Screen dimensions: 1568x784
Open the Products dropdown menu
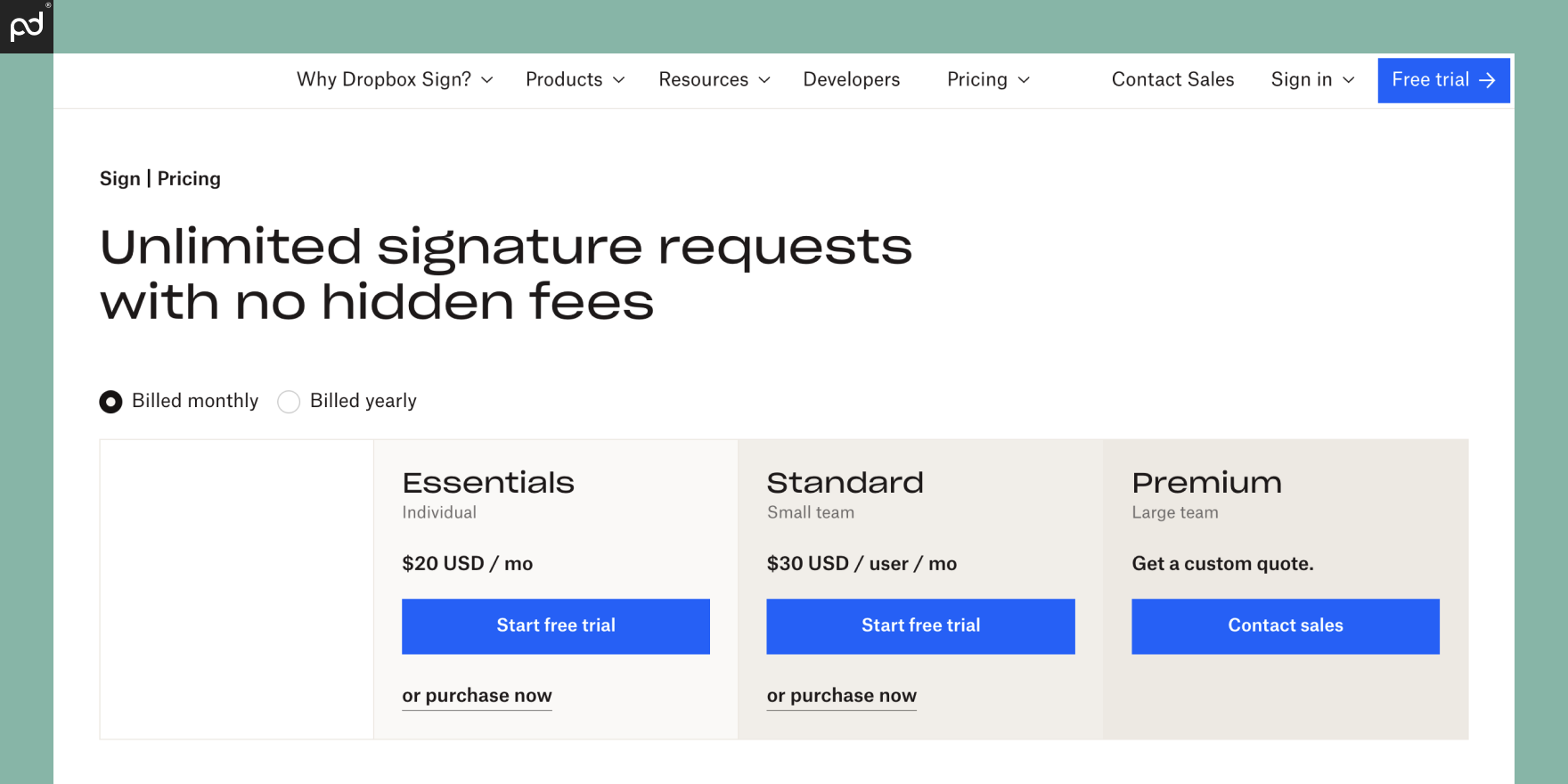574,80
